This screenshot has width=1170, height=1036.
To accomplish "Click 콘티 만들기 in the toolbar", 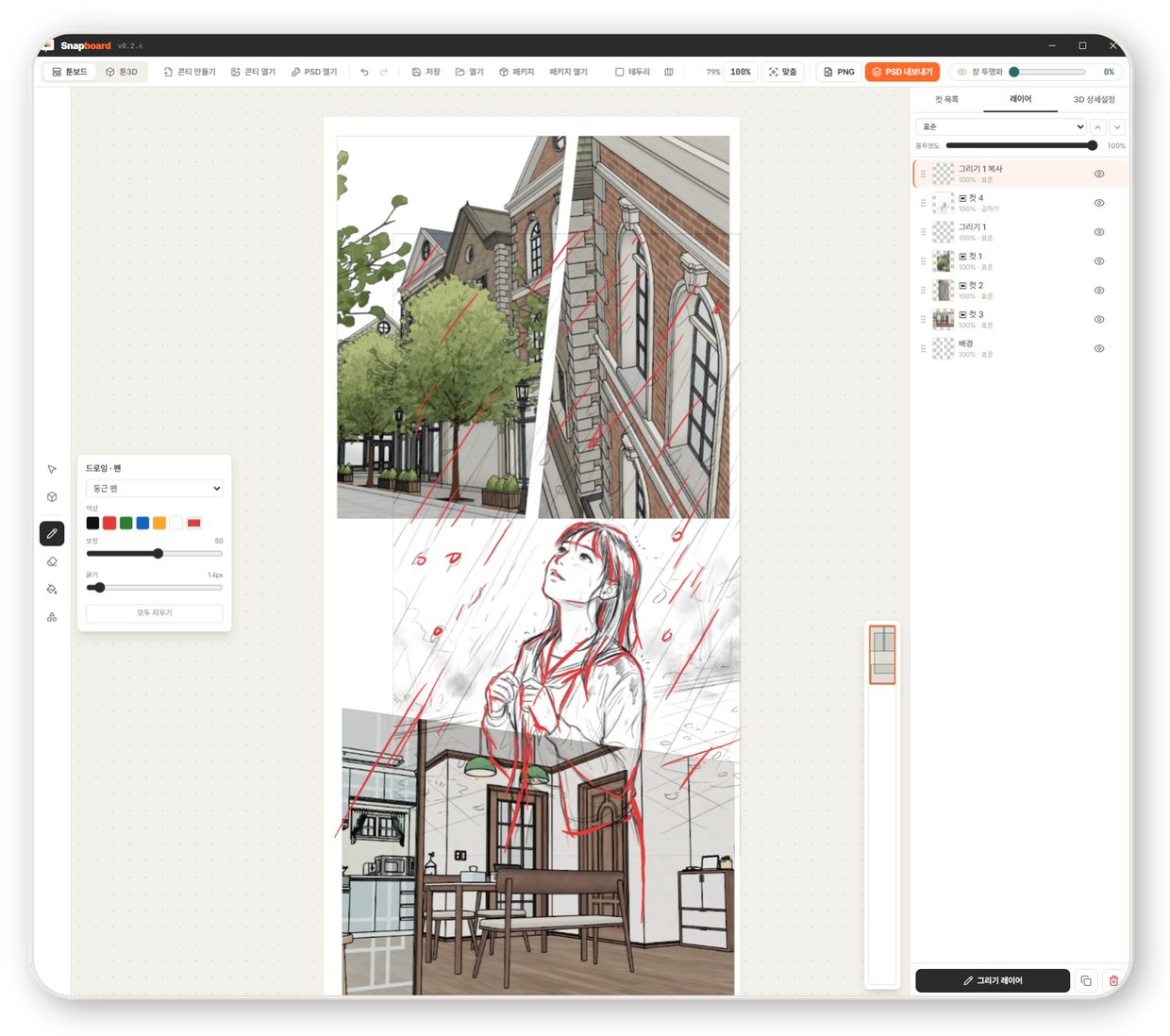I will [x=190, y=72].
